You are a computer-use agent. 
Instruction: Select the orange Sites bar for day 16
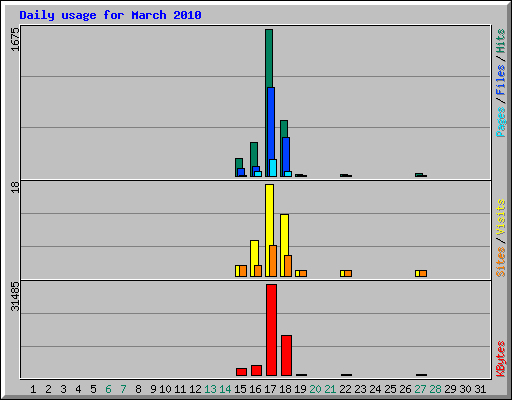click(x=258, y=271)
